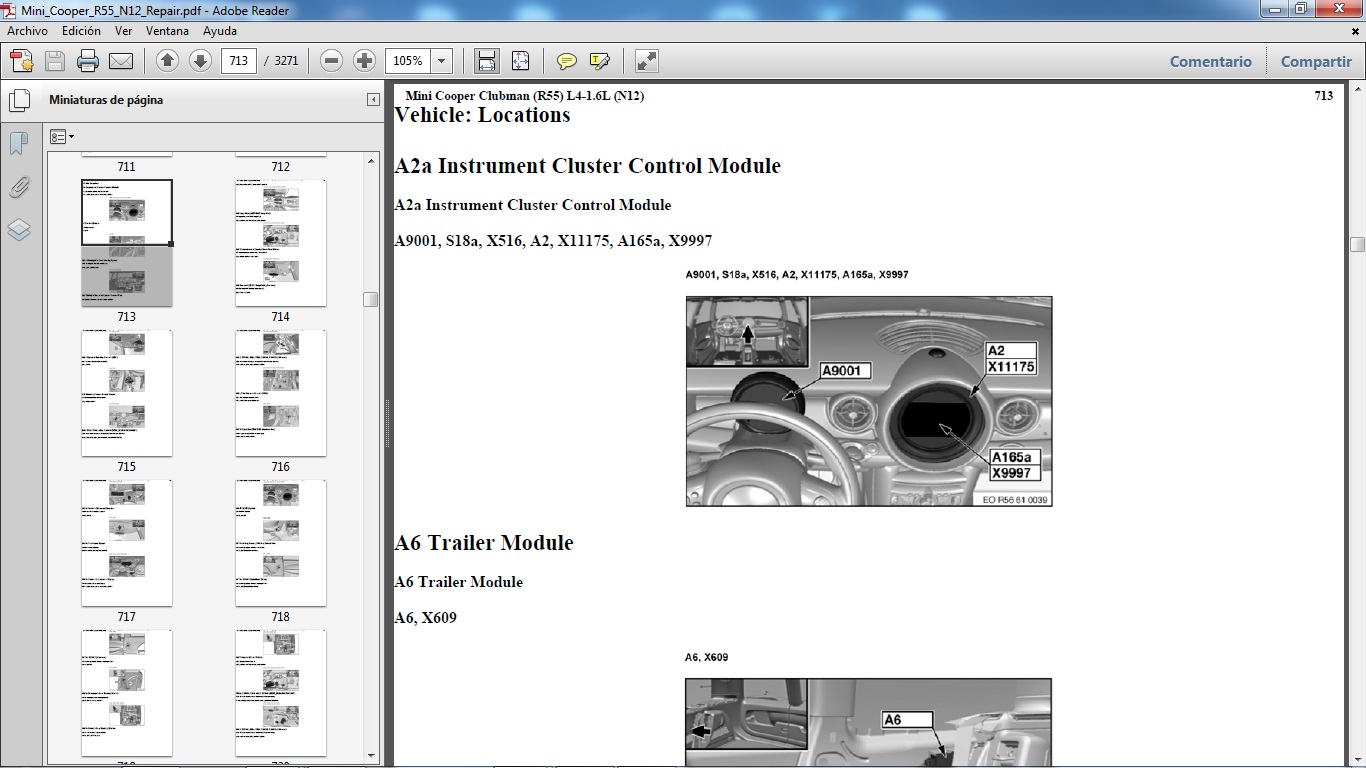The height and width of the screenshot is (768, 1366).
Task: Open the Ayuda menu
Action: coord(220,31)
